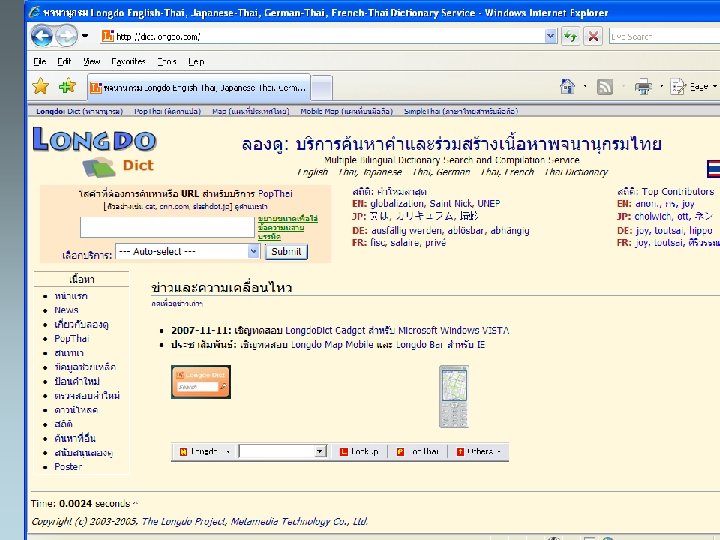This screenshot has height=540, width=720.
Task: Click the browser Back arrow button
Action: (x=42, y=36)
